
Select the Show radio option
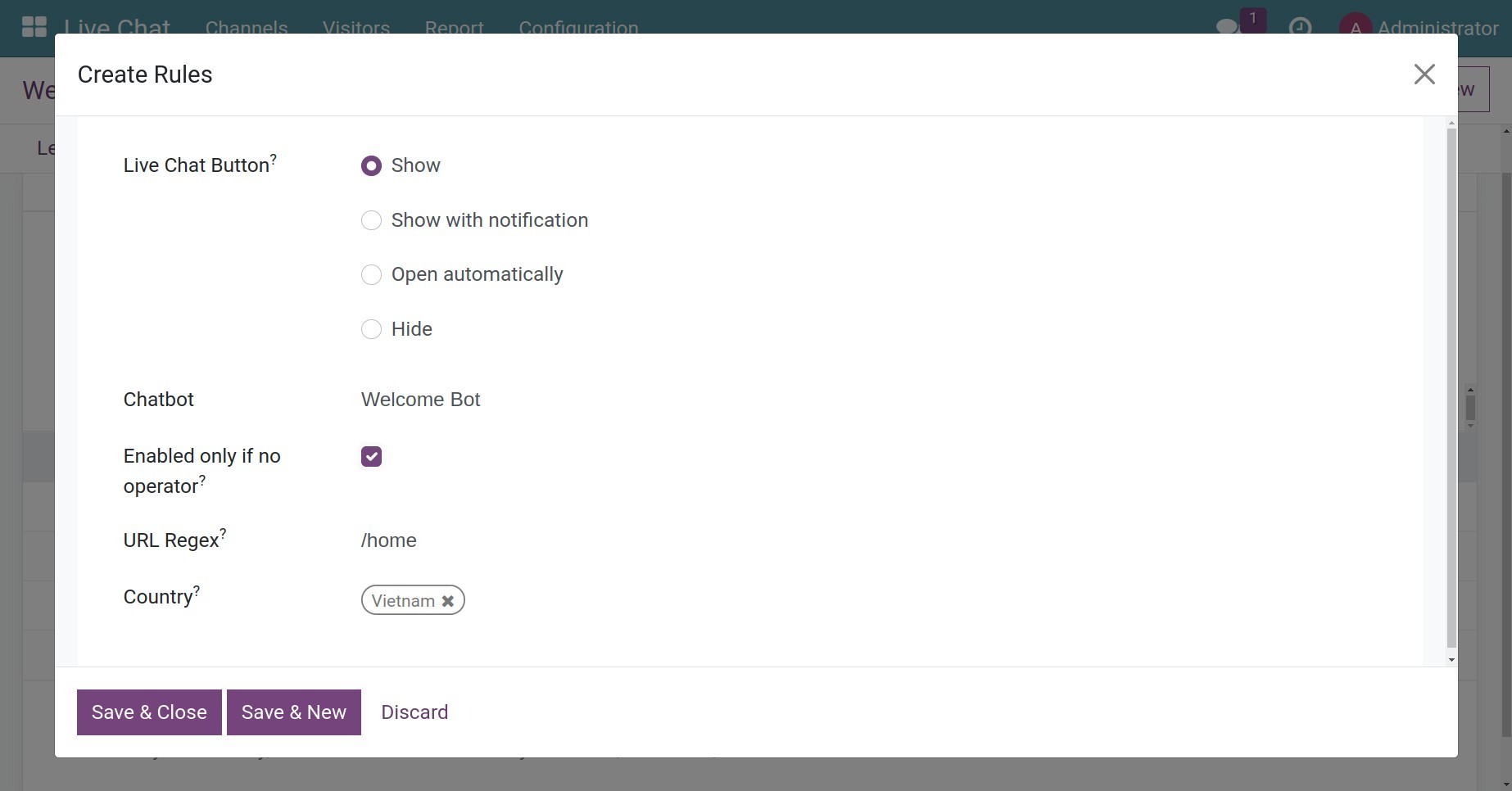(371, 166)
